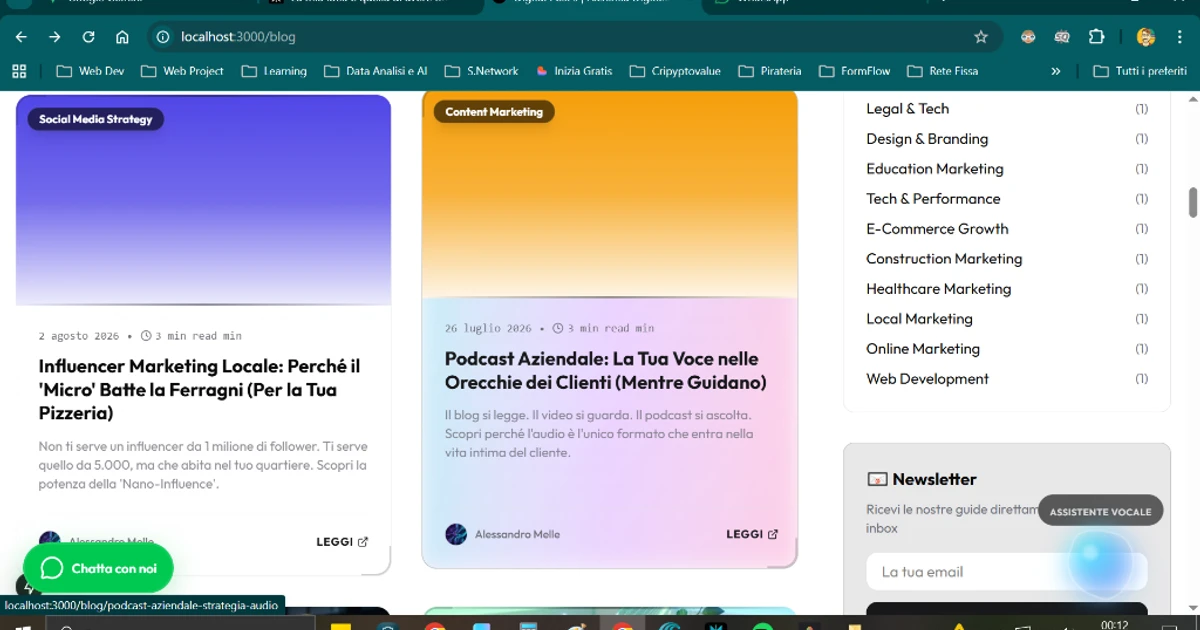
Task: Expand hidden bookmarks with double chevron
Action: (x=1055, y=71)
